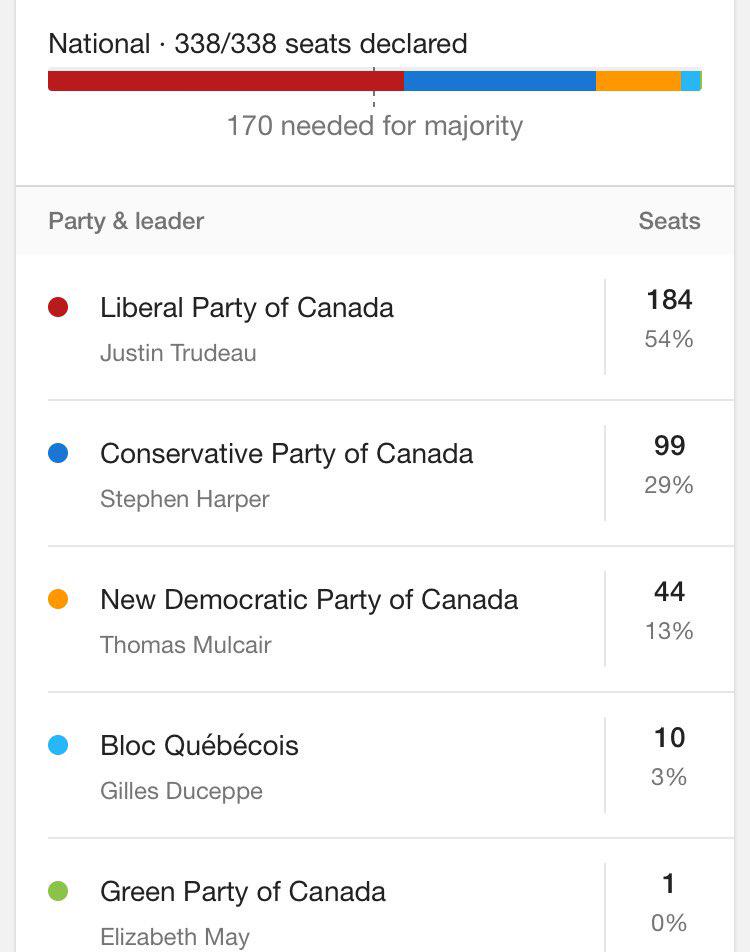Select Conservative Party of Canada entry
The height and width of the screenshot is (952, 750).
click(286, 454)
